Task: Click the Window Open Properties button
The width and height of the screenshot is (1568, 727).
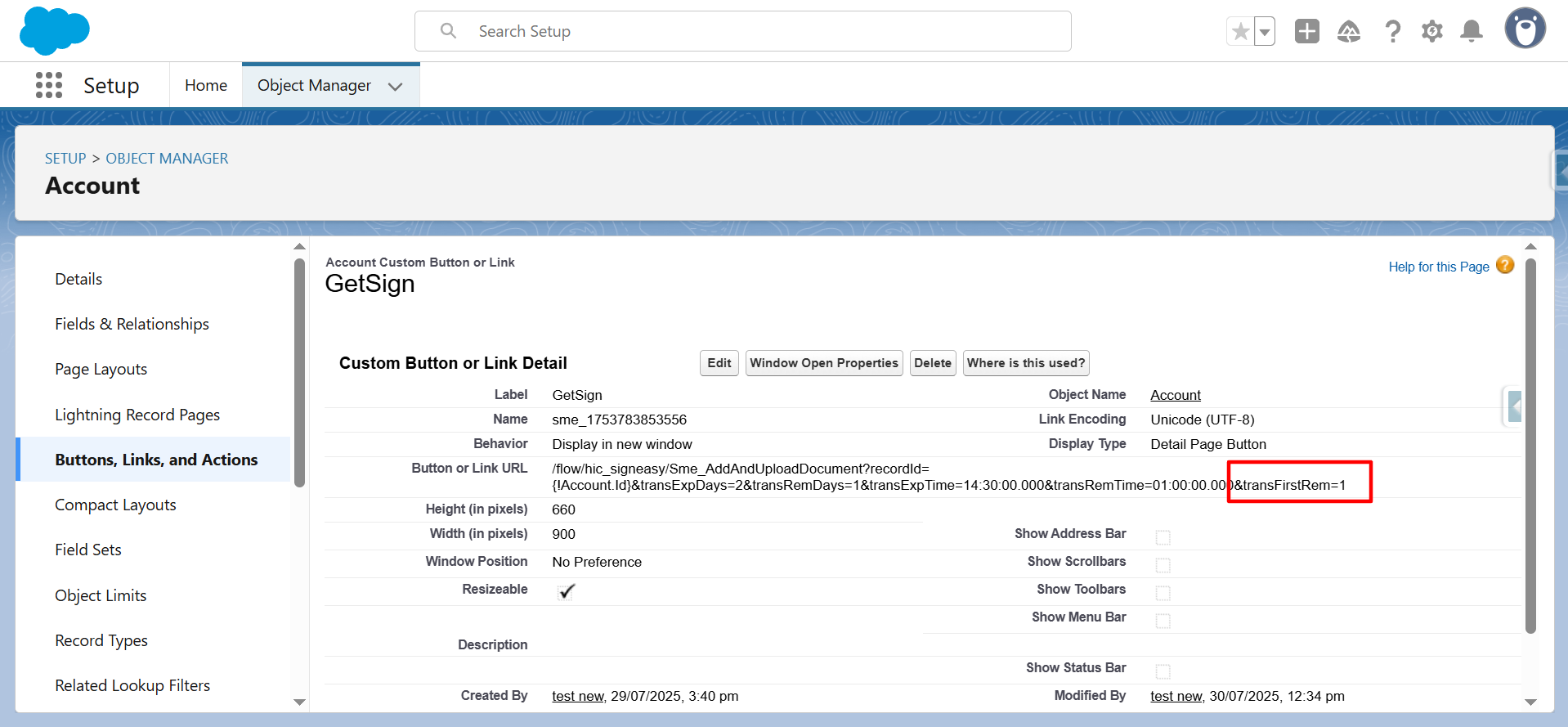Action: click(824, 363)
